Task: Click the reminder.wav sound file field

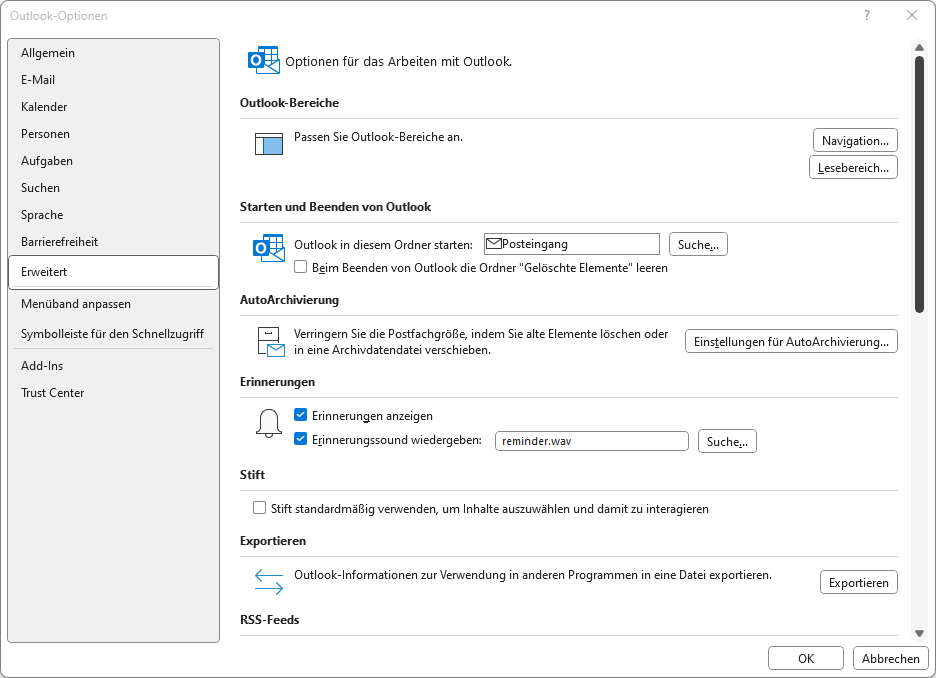Action: (592, 441)
